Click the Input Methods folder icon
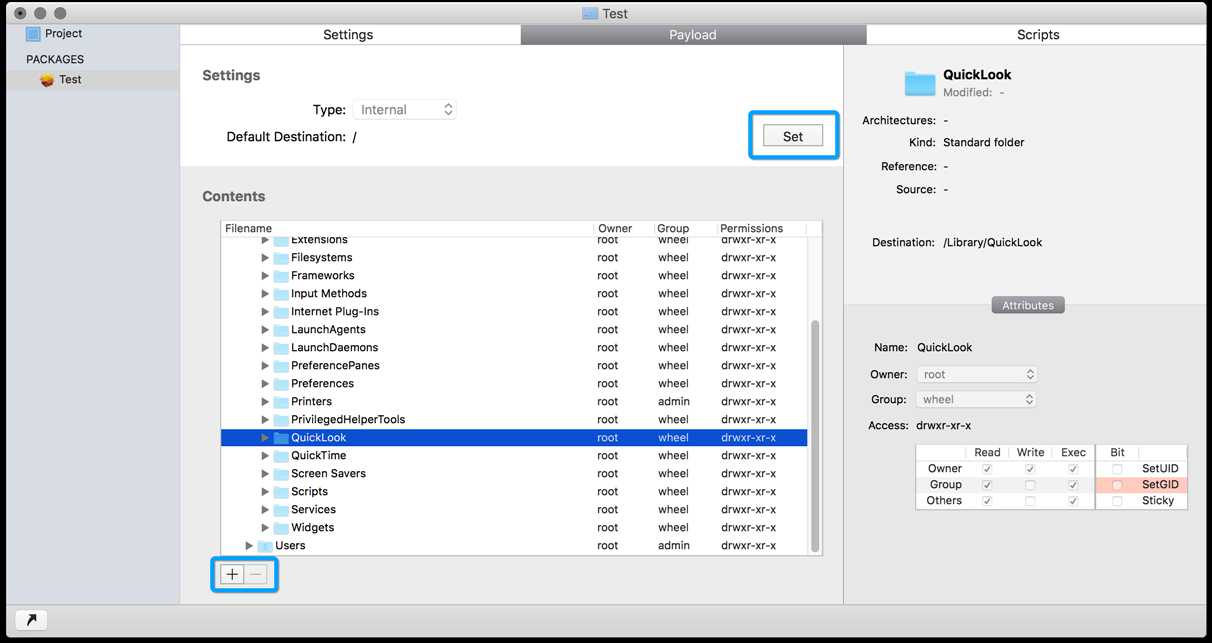Image resolution: width=1212 pixels, height=643 pixels. 281,294
